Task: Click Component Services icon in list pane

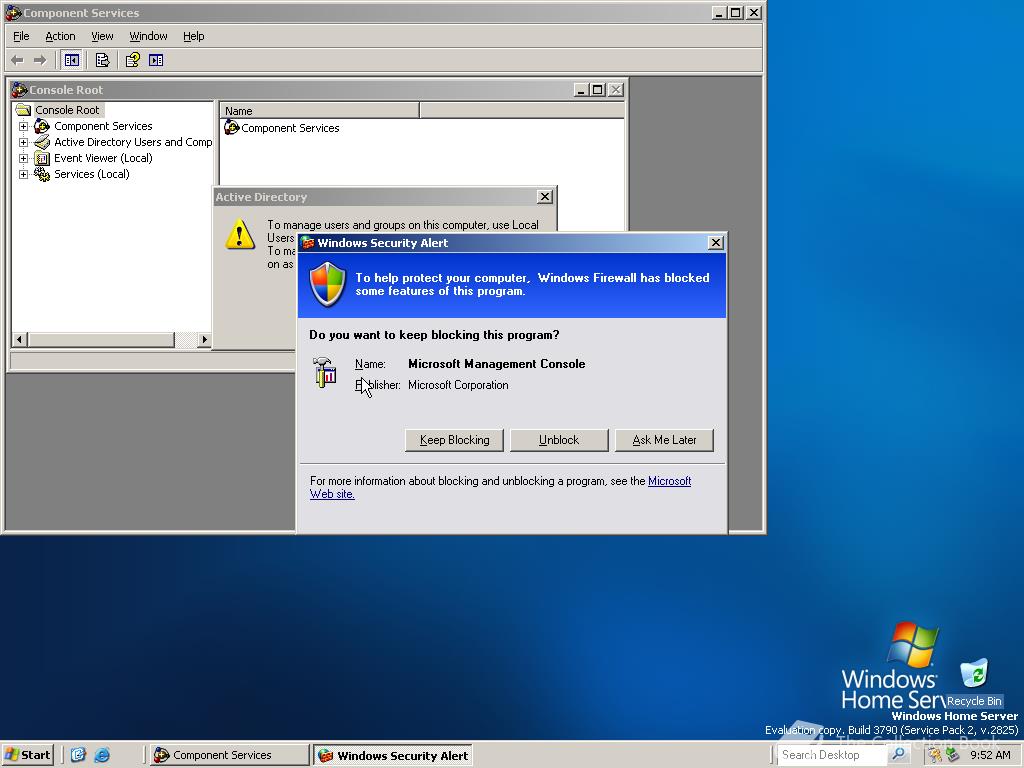Action: tap(231, 127)
